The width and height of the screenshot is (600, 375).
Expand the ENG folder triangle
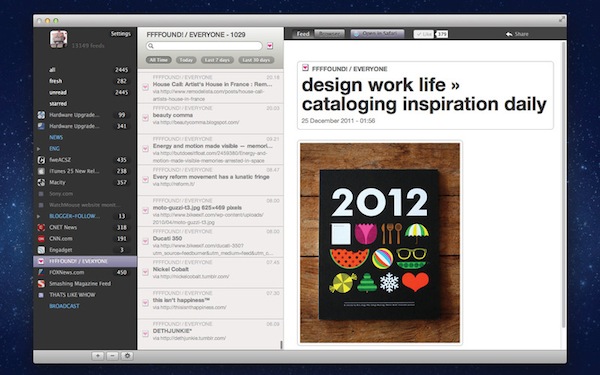[x=38, y=148]
